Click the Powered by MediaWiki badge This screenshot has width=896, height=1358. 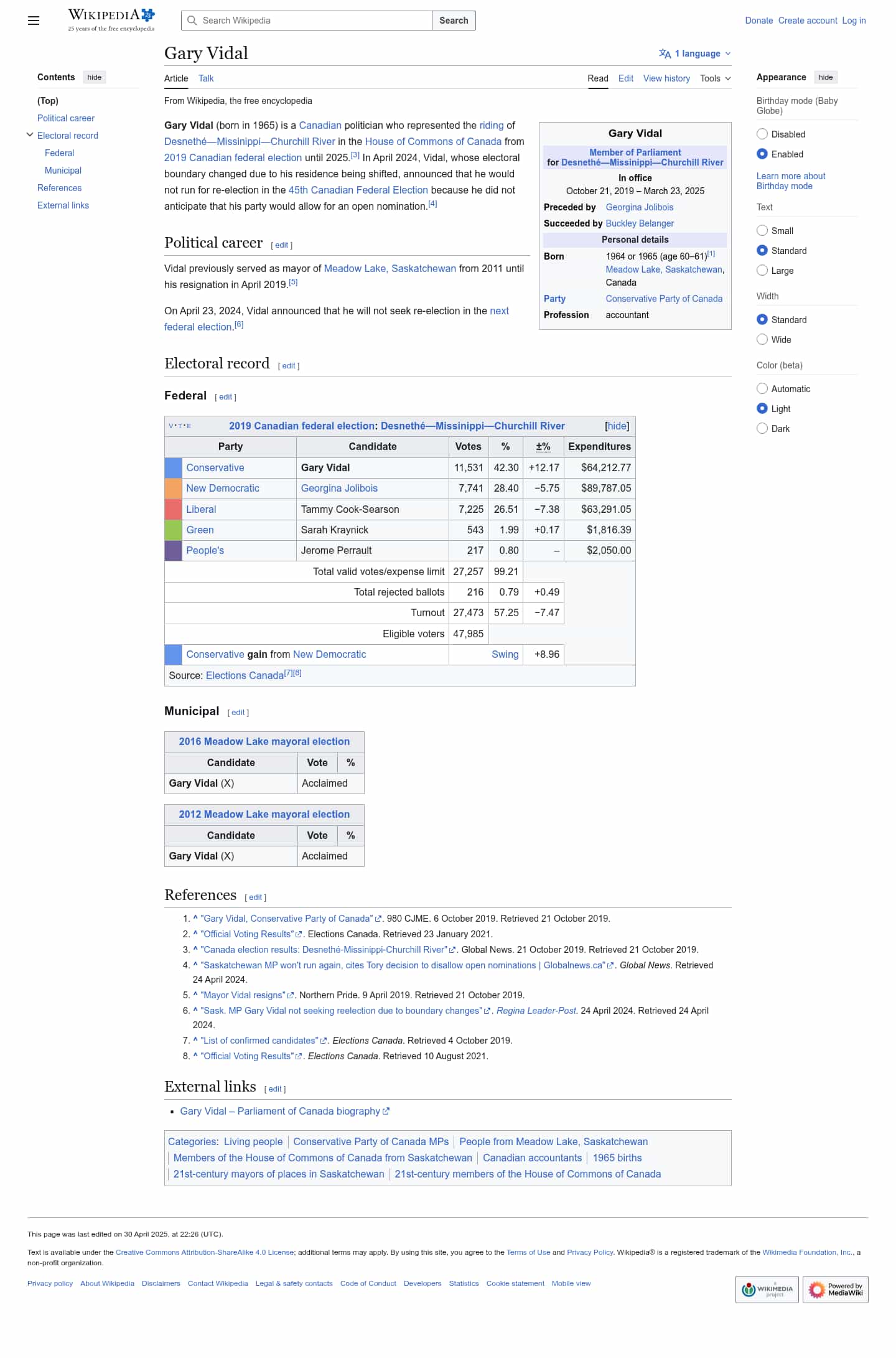pos(836,1289)
